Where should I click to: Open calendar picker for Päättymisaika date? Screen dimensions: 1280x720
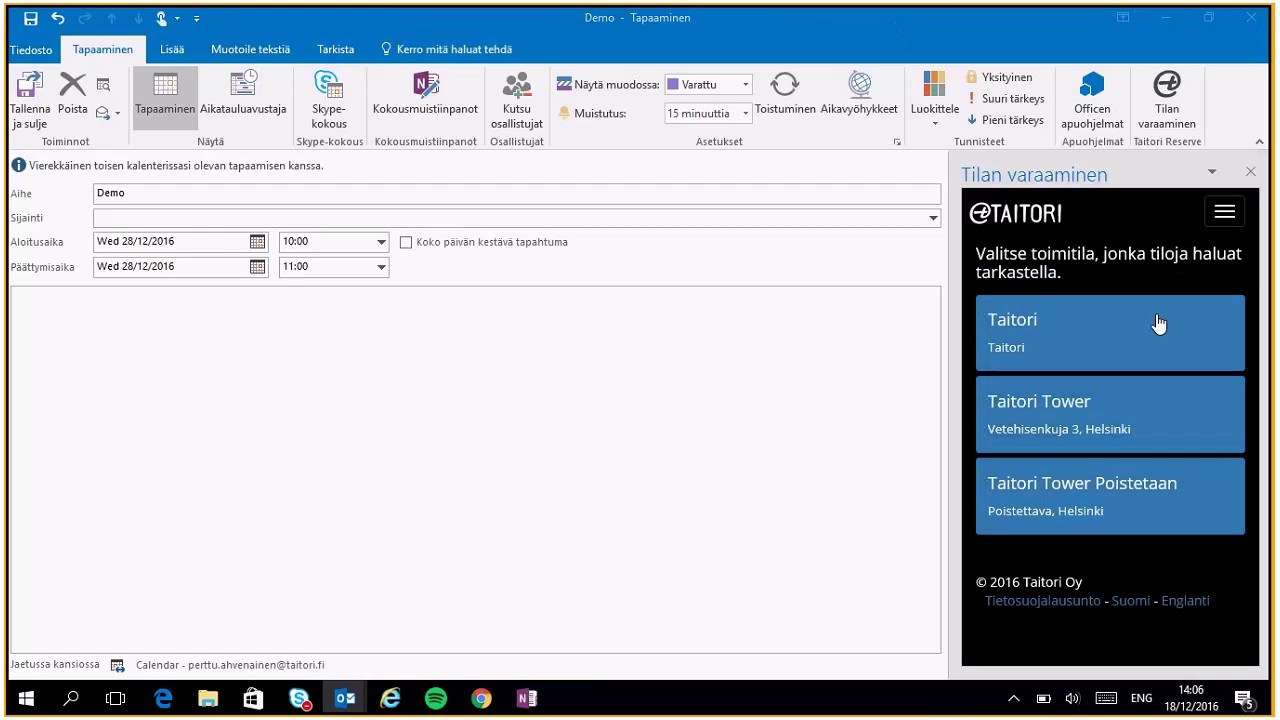pos(257,267)
